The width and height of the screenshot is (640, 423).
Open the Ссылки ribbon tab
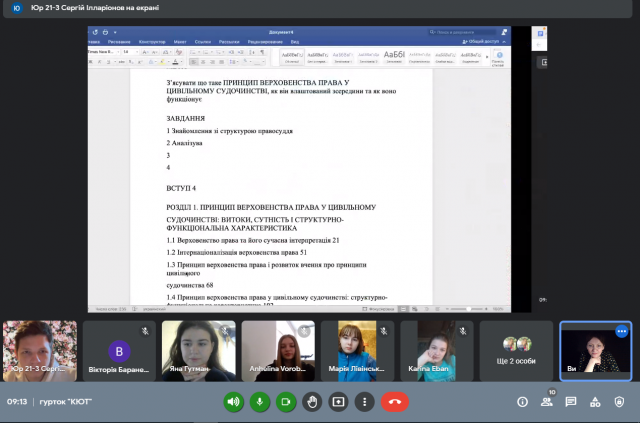click(x=203, y=42)
